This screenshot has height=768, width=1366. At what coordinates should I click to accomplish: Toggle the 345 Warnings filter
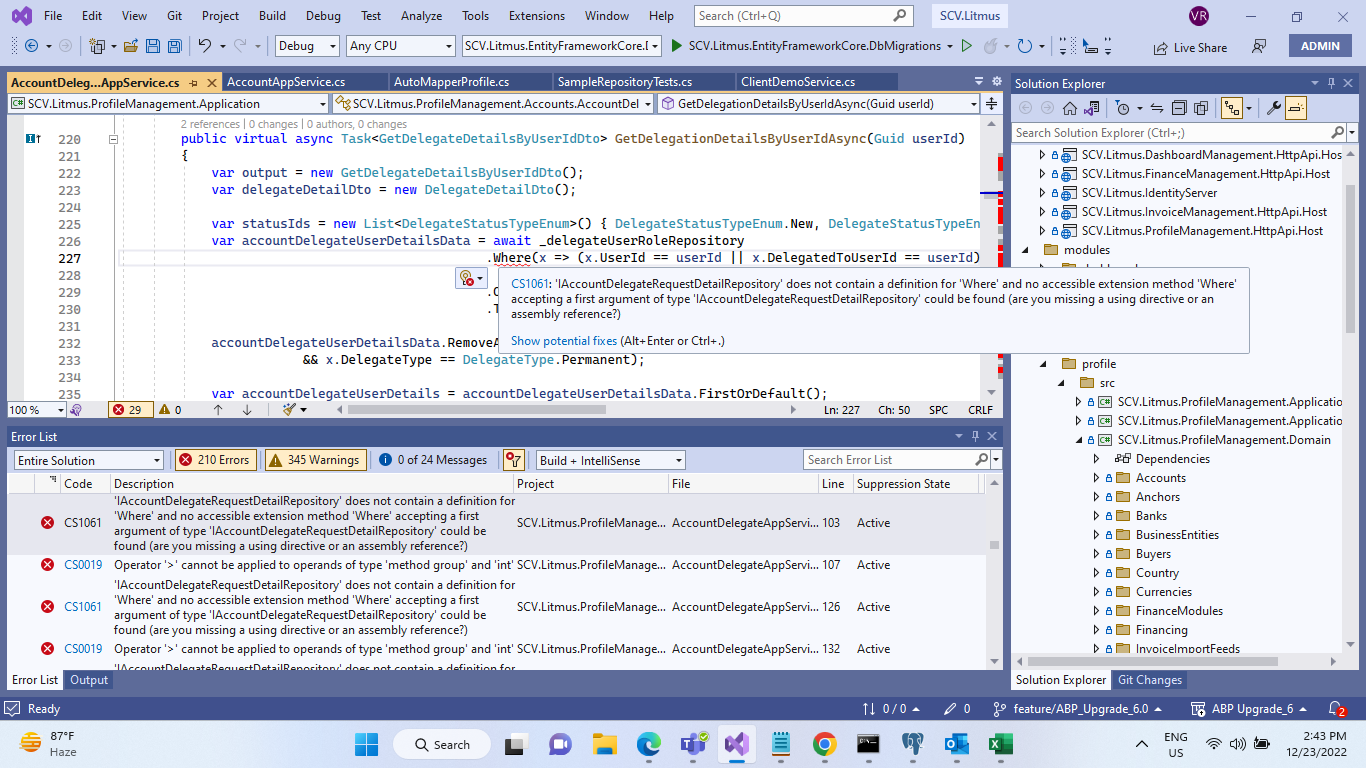[x=314, y=460]
